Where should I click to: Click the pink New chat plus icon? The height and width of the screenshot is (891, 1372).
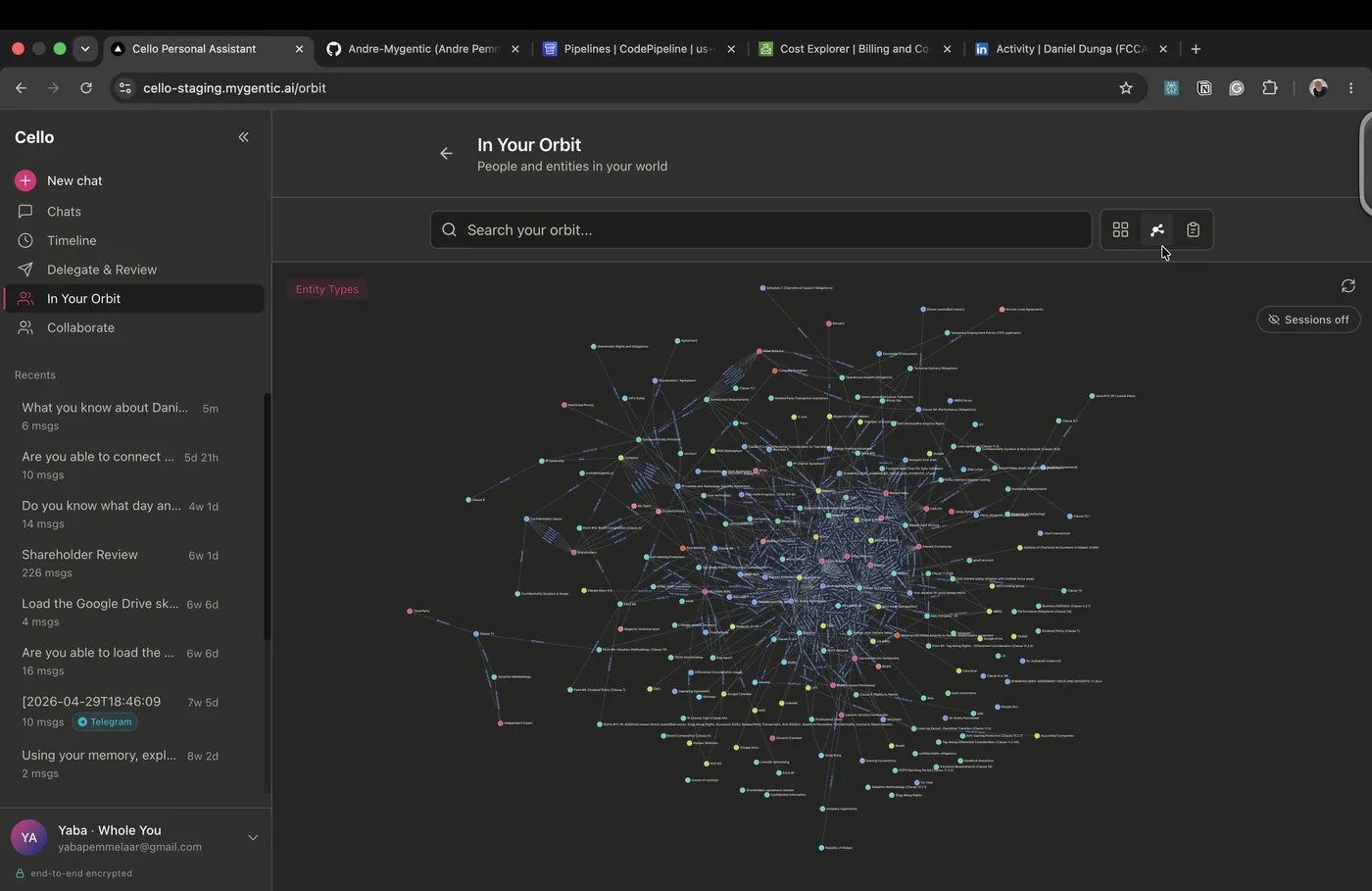coord(25,180)
